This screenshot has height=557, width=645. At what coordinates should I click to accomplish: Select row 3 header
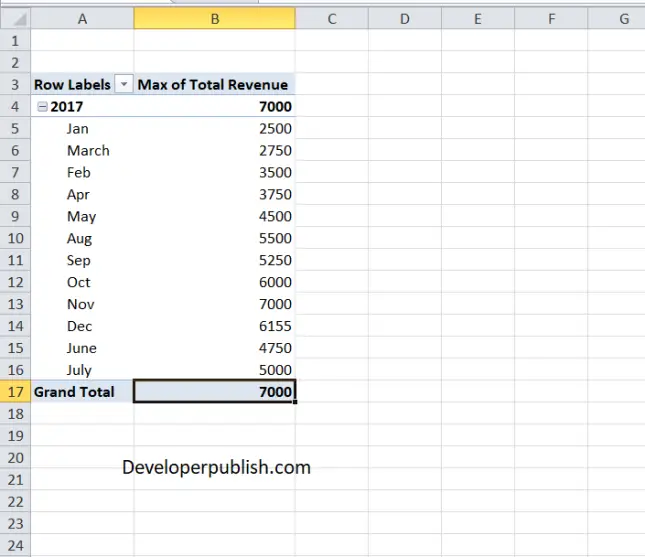tap(15, 85)
